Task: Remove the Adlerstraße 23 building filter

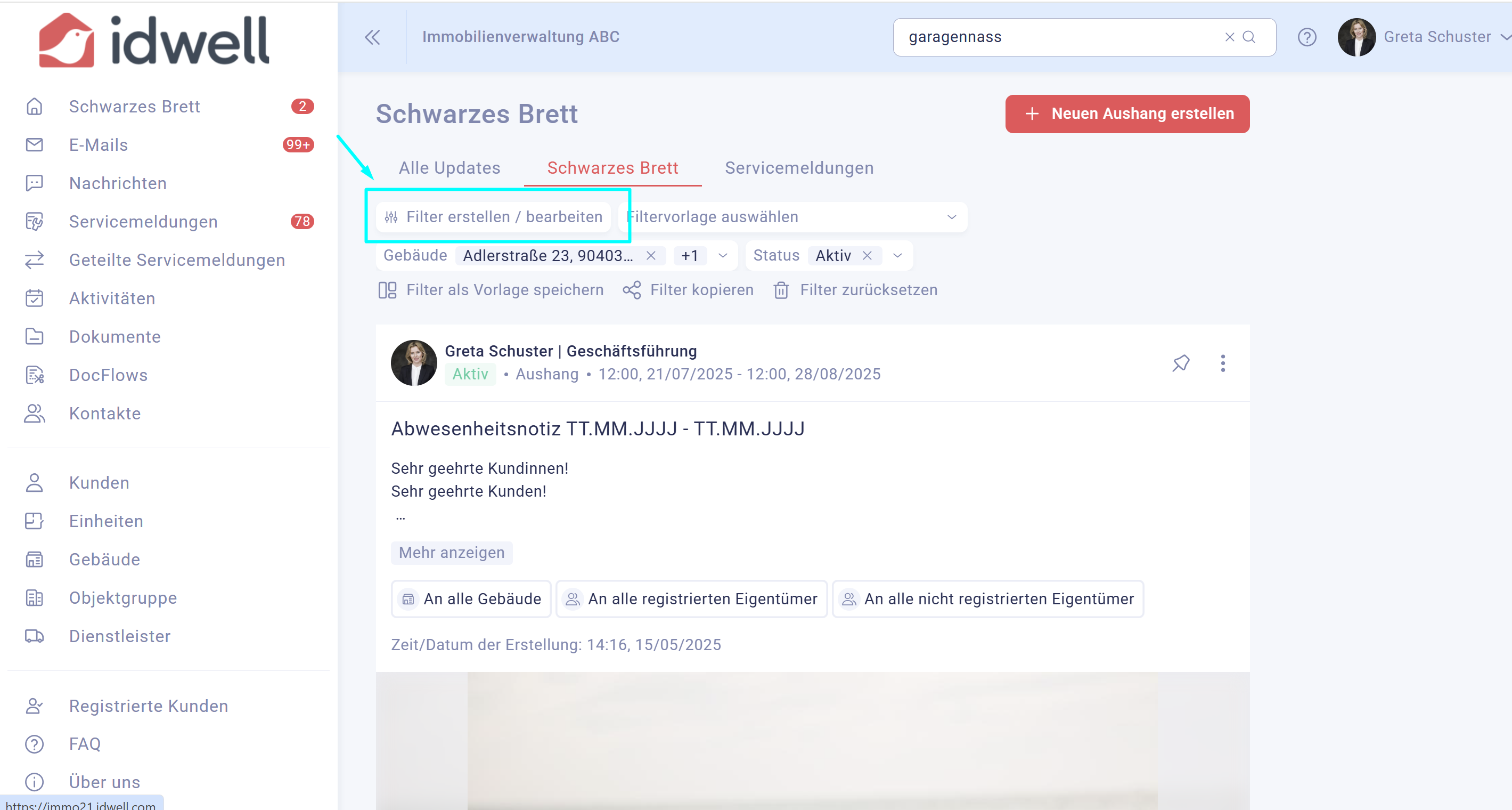Action: click(650, 255)
